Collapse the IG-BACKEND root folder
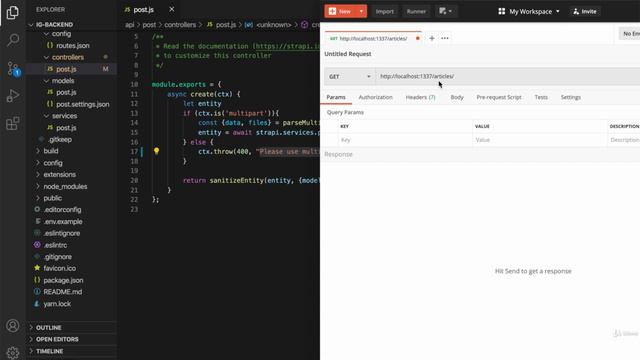The image size is (640, 360). pyautogui.click(x=53, y=24)
